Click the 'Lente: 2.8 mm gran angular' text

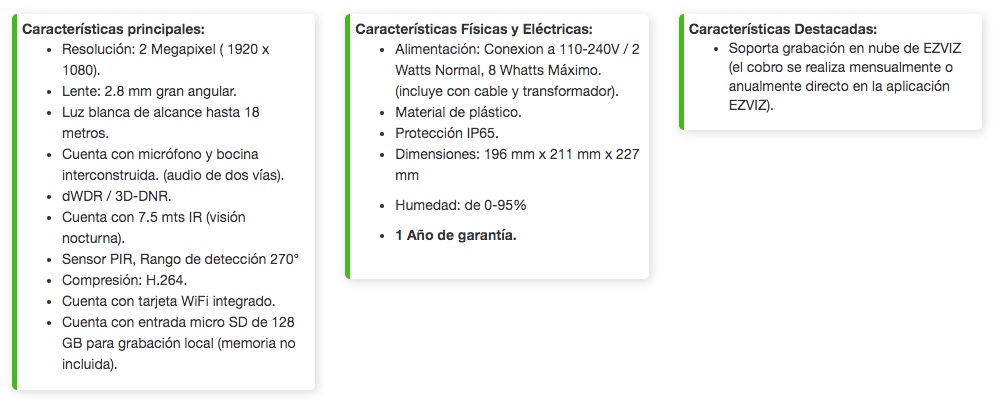click(x=149, y=91)
